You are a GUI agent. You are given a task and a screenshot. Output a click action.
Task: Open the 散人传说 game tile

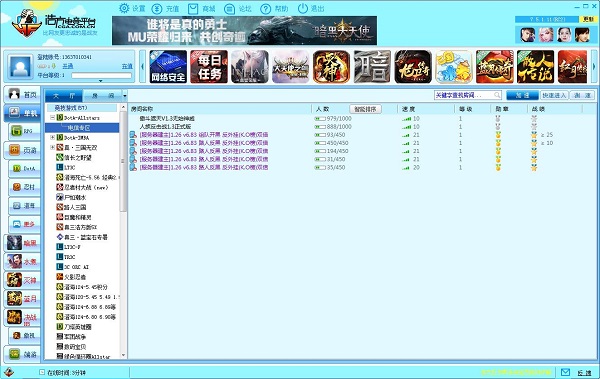536,67
